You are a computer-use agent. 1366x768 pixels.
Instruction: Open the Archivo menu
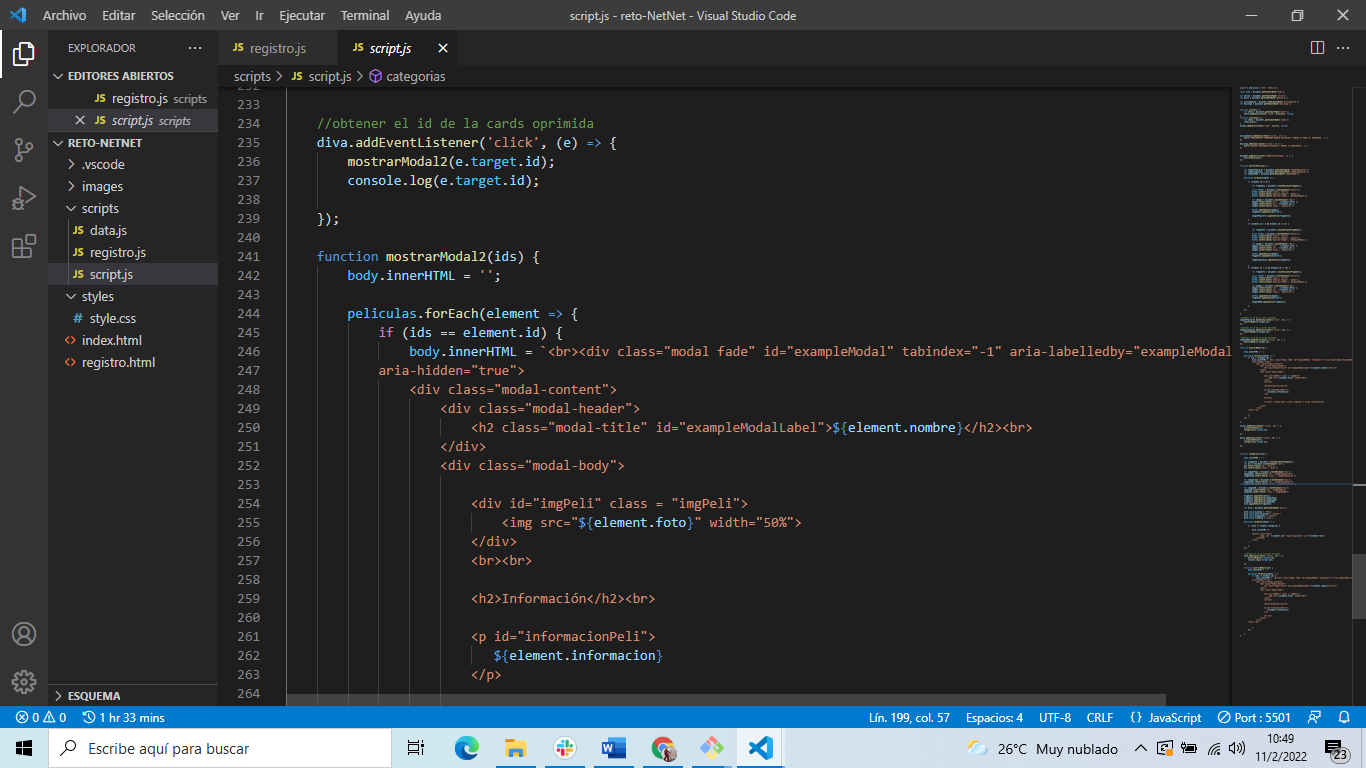tap(64, 15)
